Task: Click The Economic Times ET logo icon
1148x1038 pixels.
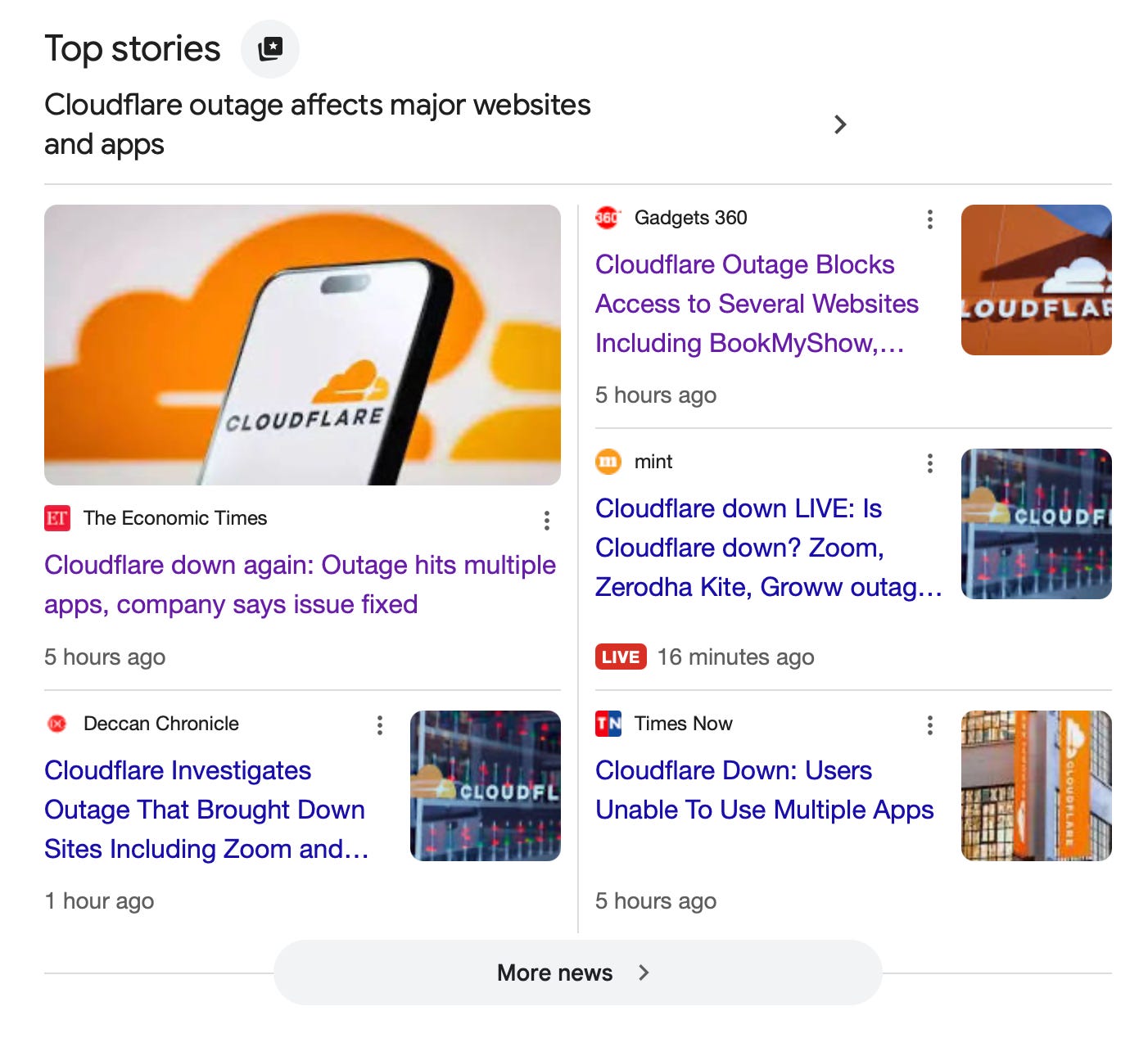Action: coord(57,518)
